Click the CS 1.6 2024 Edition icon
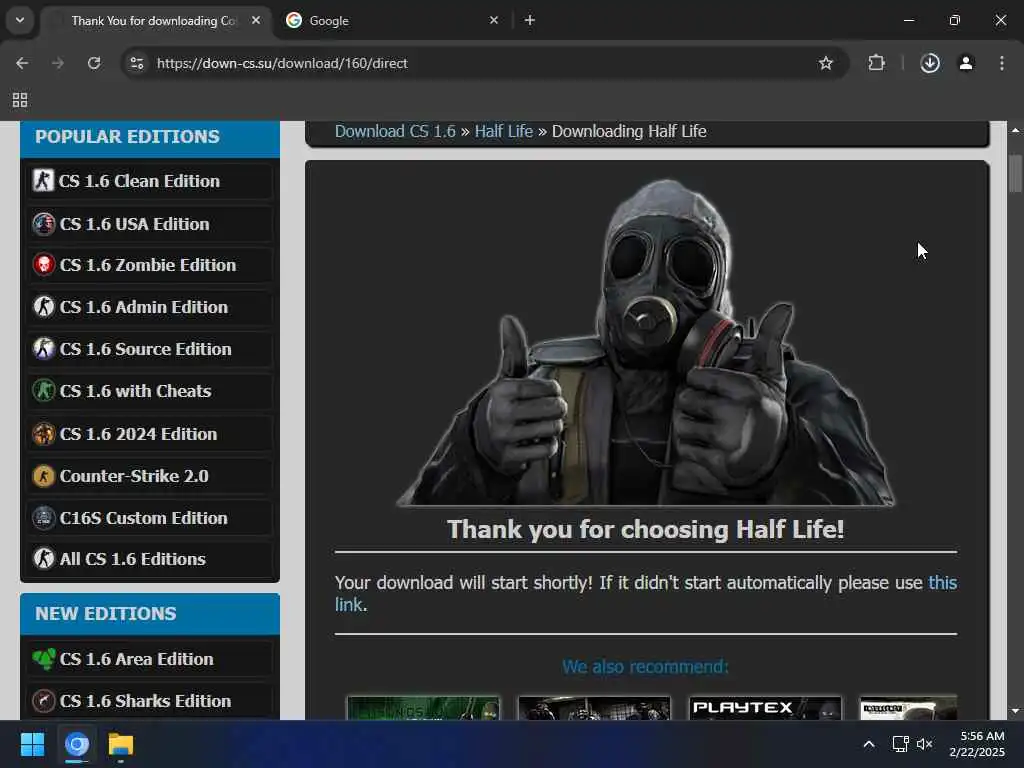 [x=44, y=434]
